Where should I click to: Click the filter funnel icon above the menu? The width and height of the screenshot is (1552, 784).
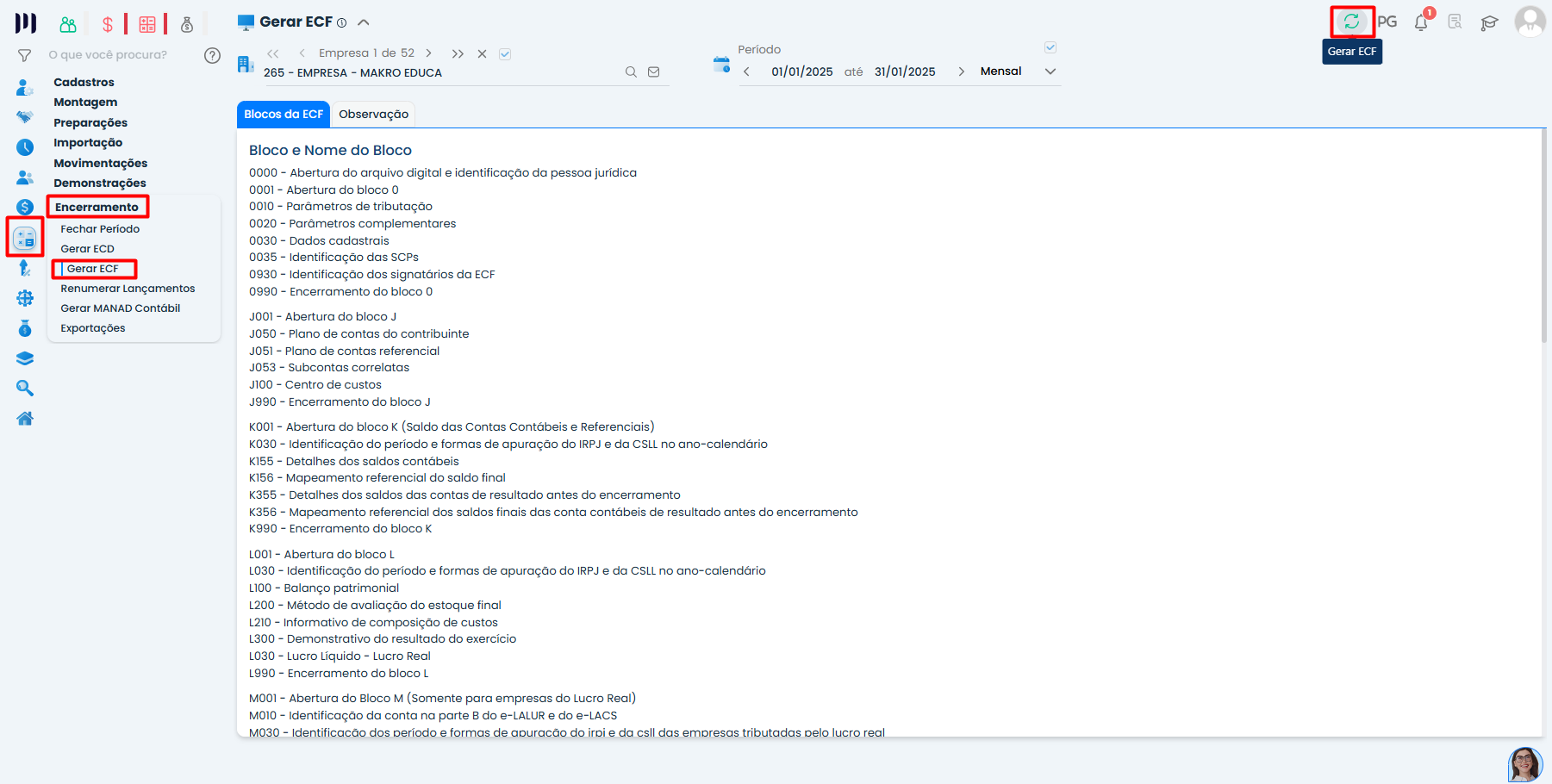point(23,54)
